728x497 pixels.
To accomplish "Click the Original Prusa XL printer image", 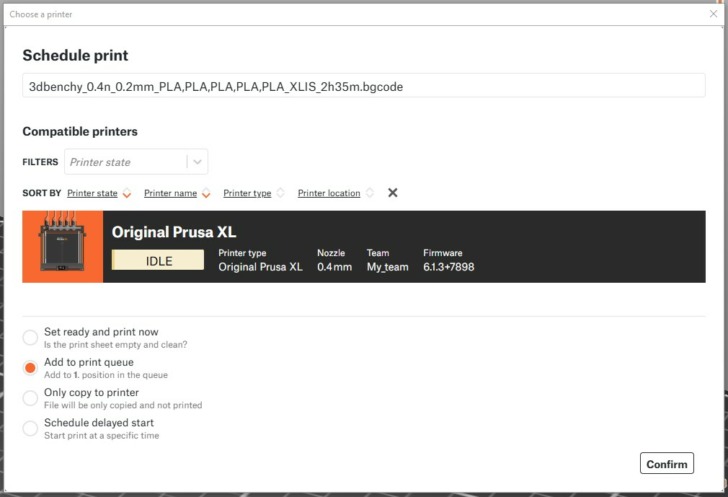I will (63, 247).
